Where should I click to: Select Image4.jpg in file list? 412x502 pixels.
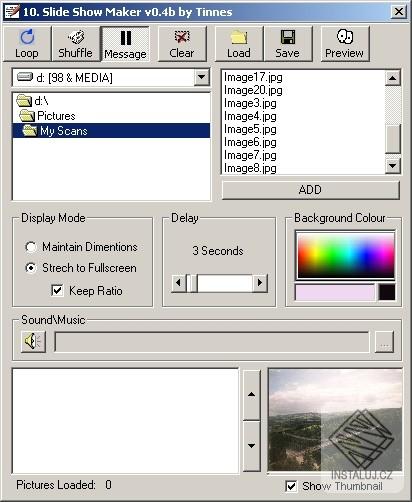tap(250, 116)
